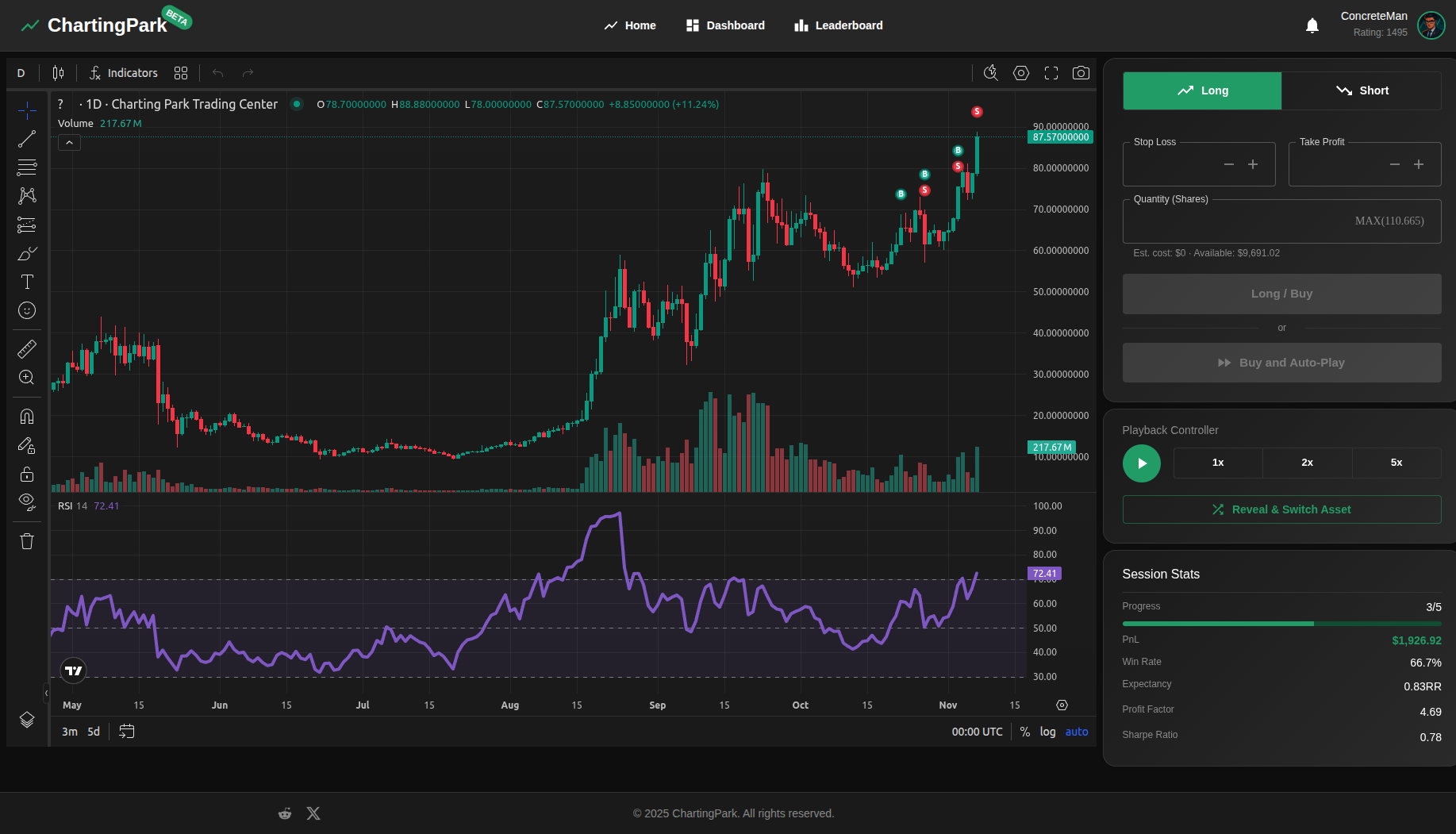Go to the Home page
This screenshot has height=834, width=1456.
click(630, 25)
